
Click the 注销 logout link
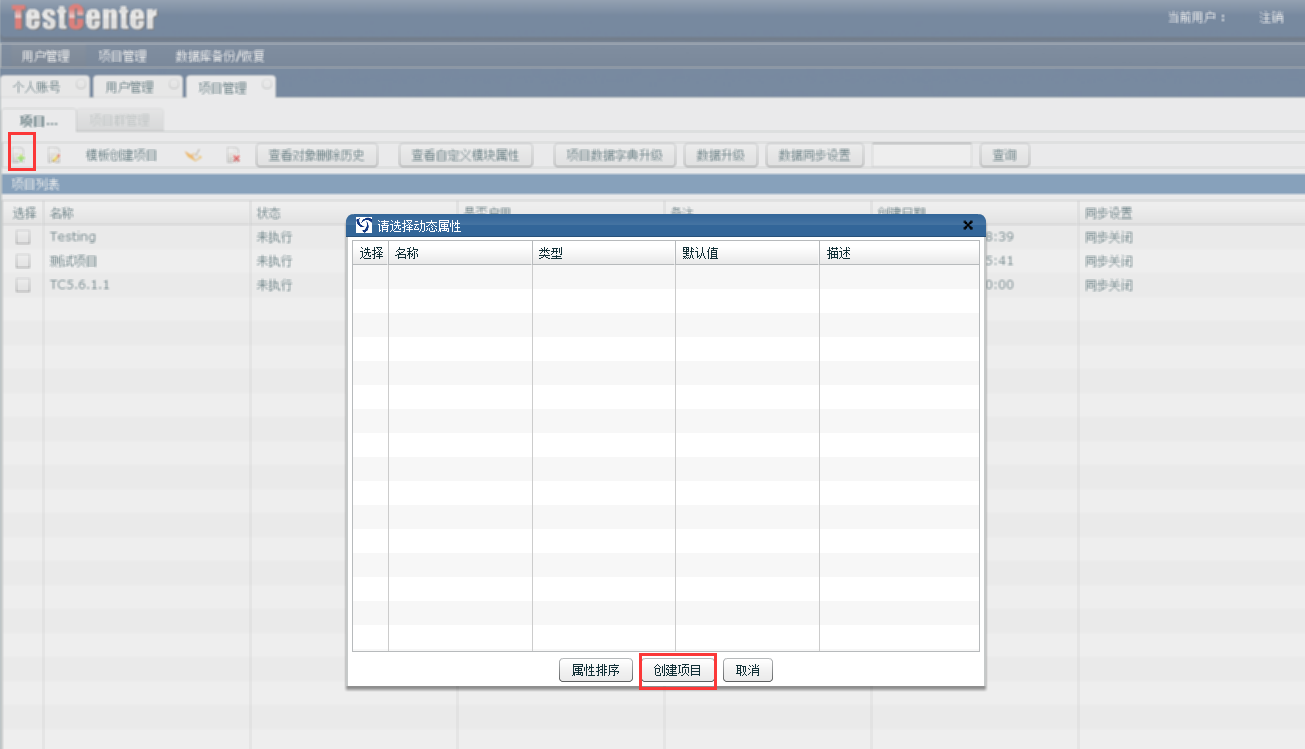[x=1271, y=18]
